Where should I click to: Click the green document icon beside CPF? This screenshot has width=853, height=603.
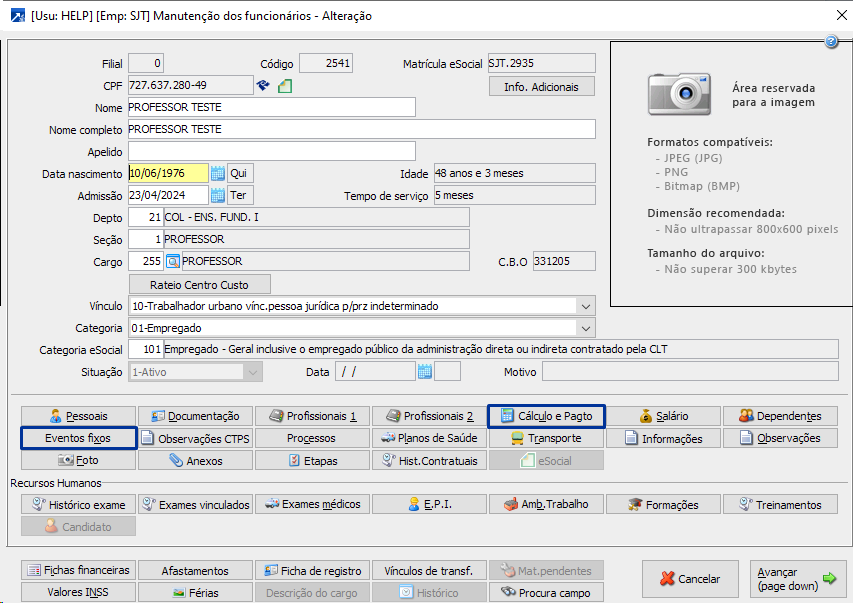tap(285, 86)
